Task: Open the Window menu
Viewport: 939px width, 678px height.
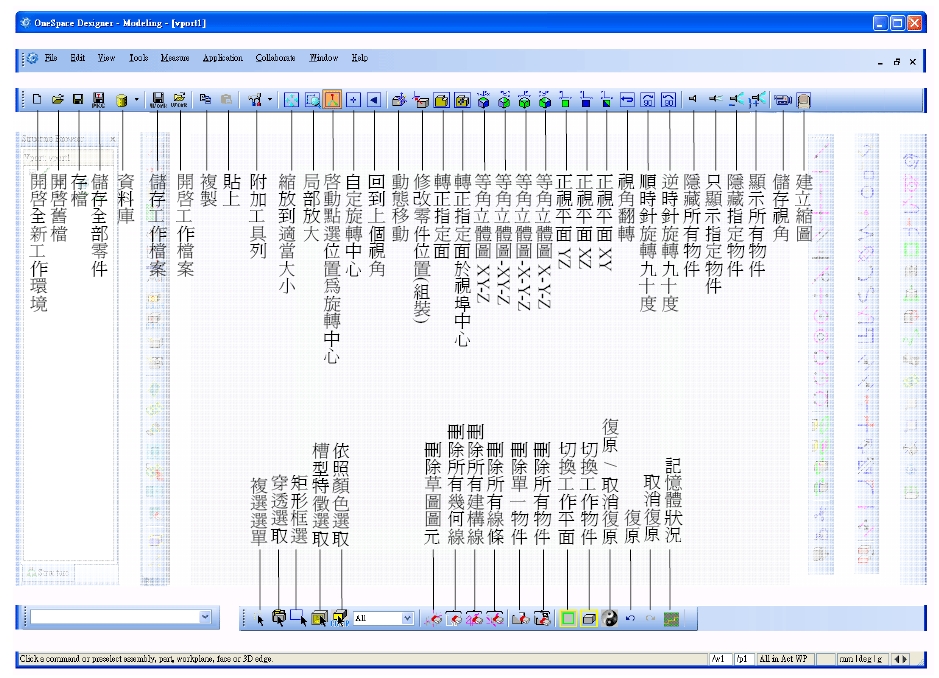Action: click(x=324, y=58)
